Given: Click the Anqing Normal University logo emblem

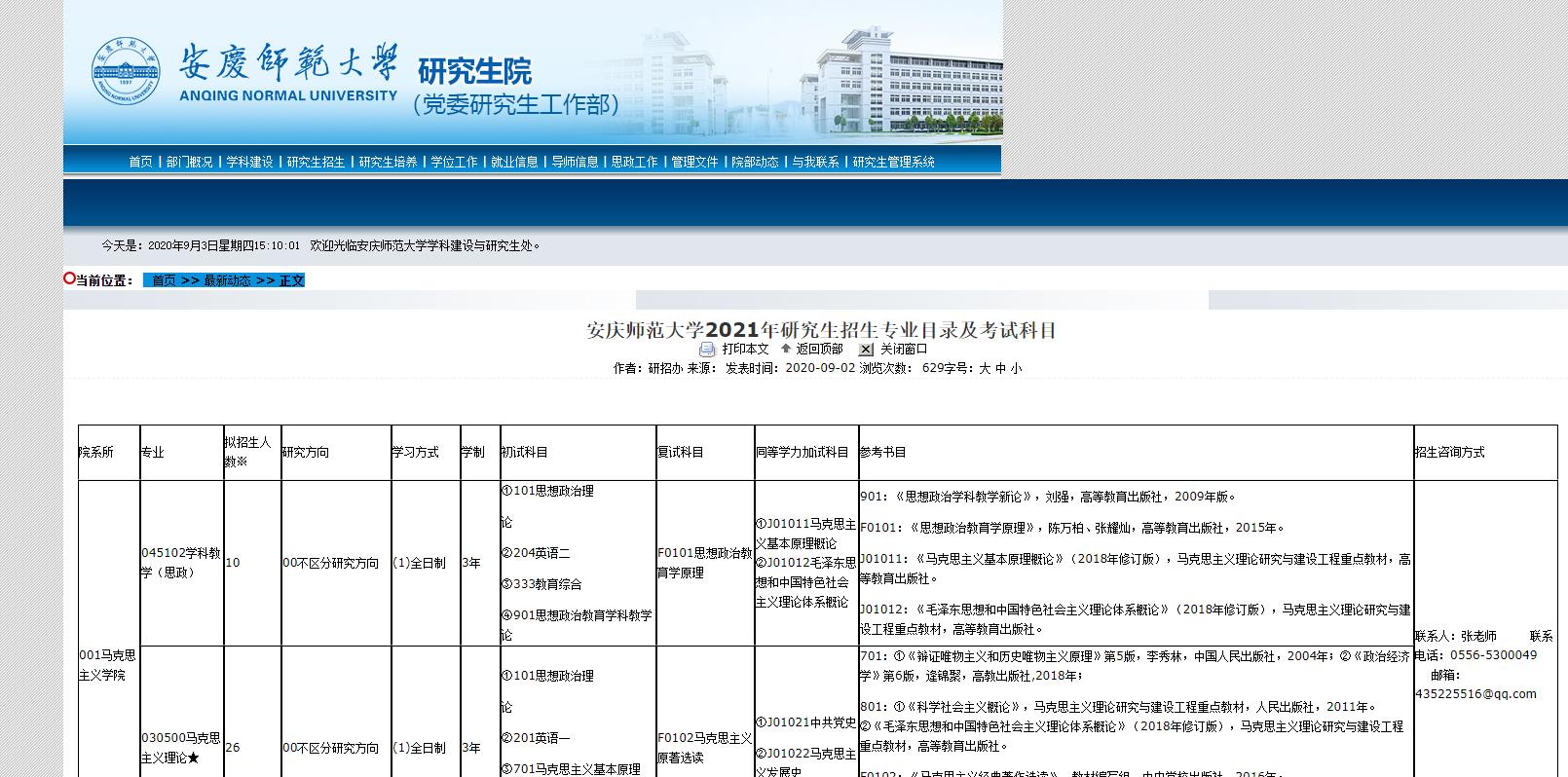Looking at the screenshot, I should 127,72.
